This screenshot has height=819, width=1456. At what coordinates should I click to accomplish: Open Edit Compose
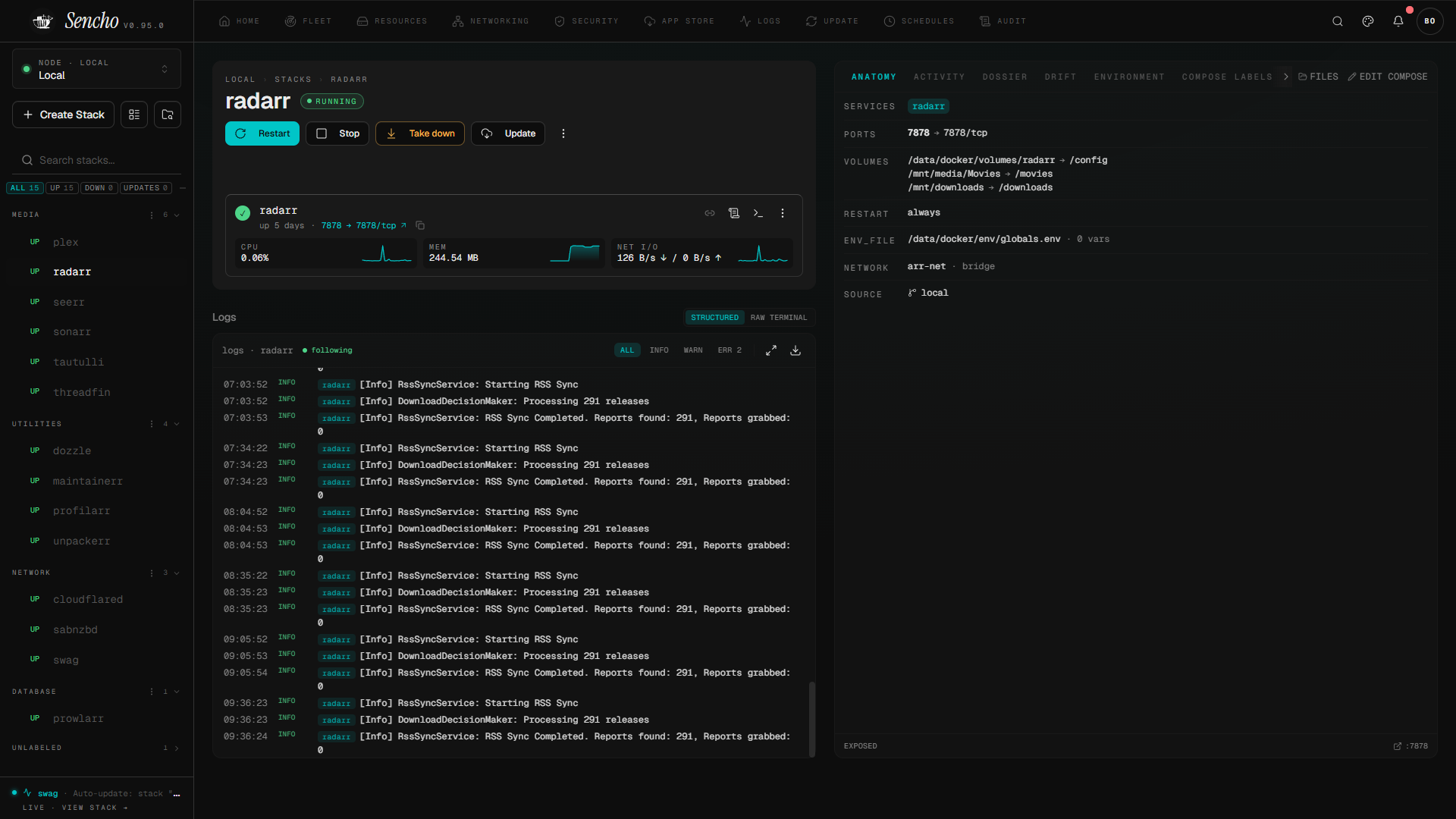coord(1388,77)
